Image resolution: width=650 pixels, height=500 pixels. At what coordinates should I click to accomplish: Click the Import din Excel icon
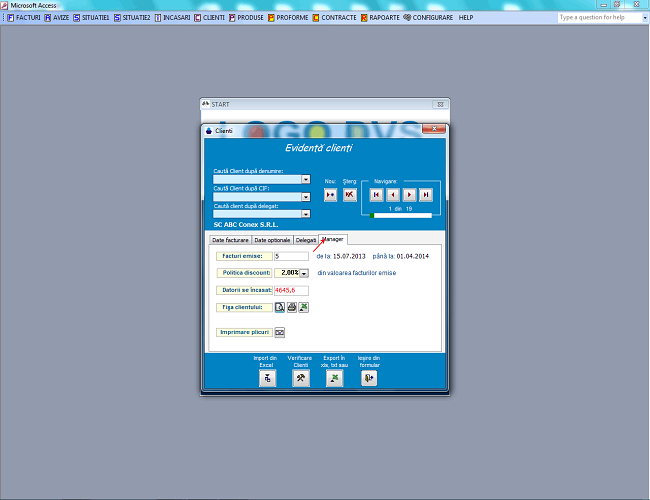pyautogui.click(x=267, y=378)
